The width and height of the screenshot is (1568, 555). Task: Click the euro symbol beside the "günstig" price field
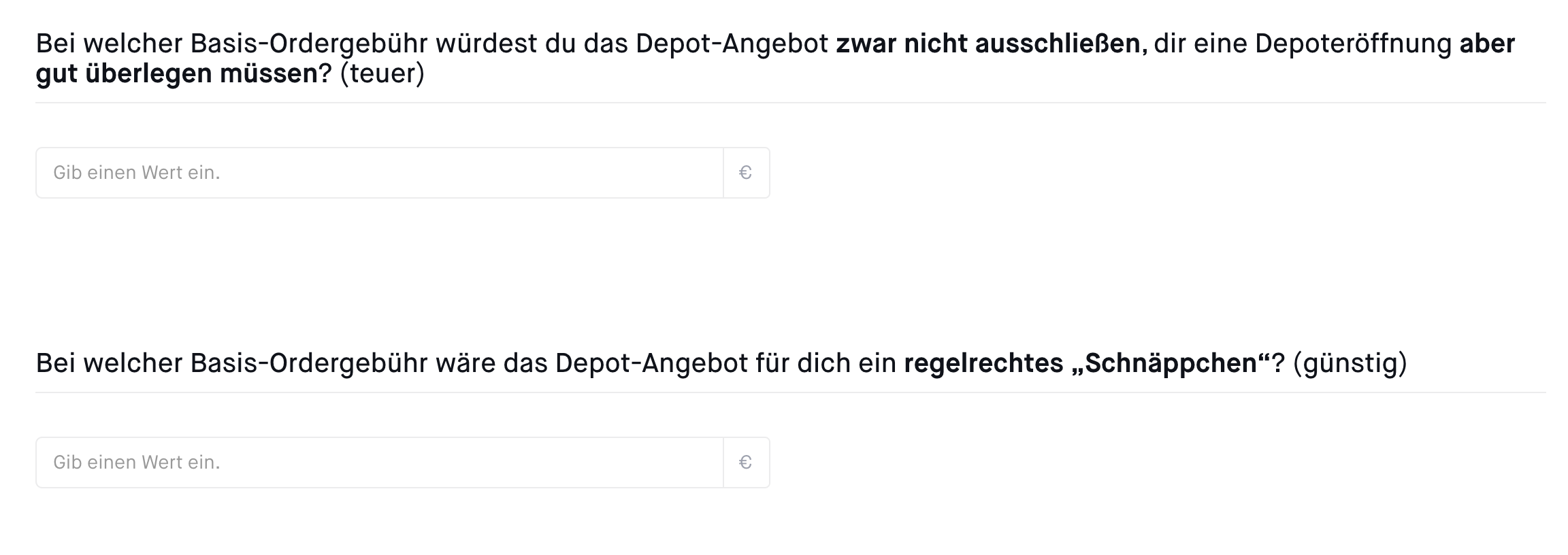(x=746, y=462)
